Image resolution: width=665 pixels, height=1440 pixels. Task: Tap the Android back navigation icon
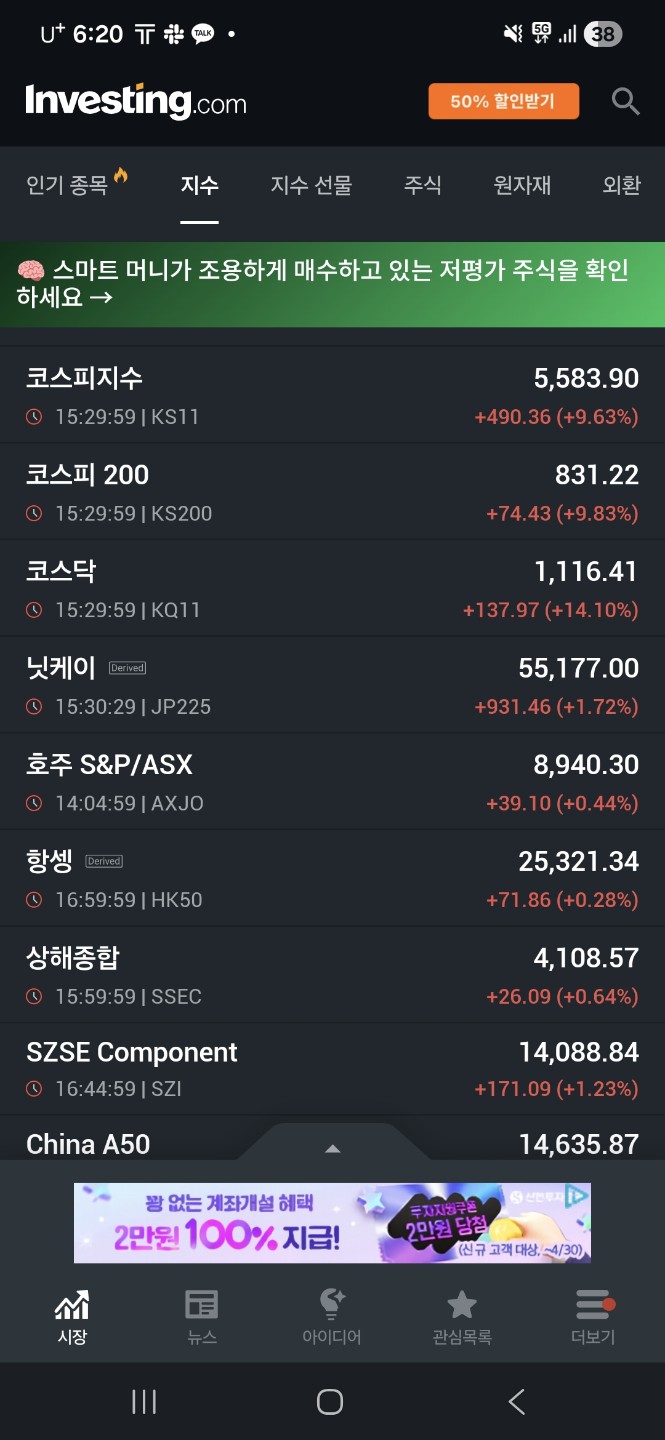point(516,1402)
